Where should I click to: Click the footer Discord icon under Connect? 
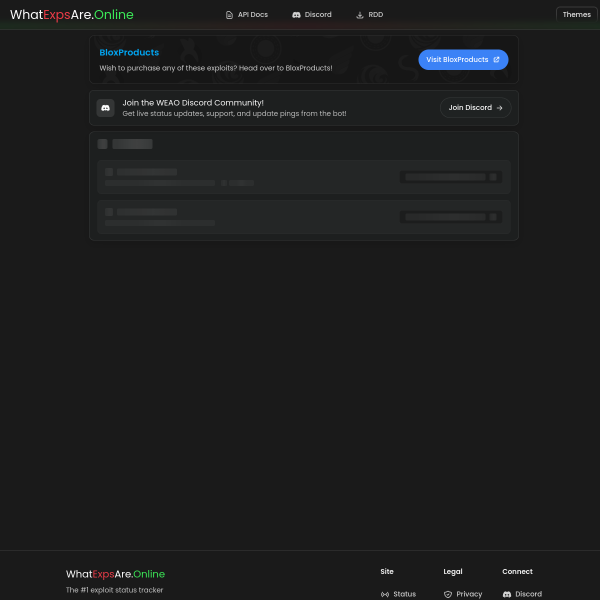507,594
